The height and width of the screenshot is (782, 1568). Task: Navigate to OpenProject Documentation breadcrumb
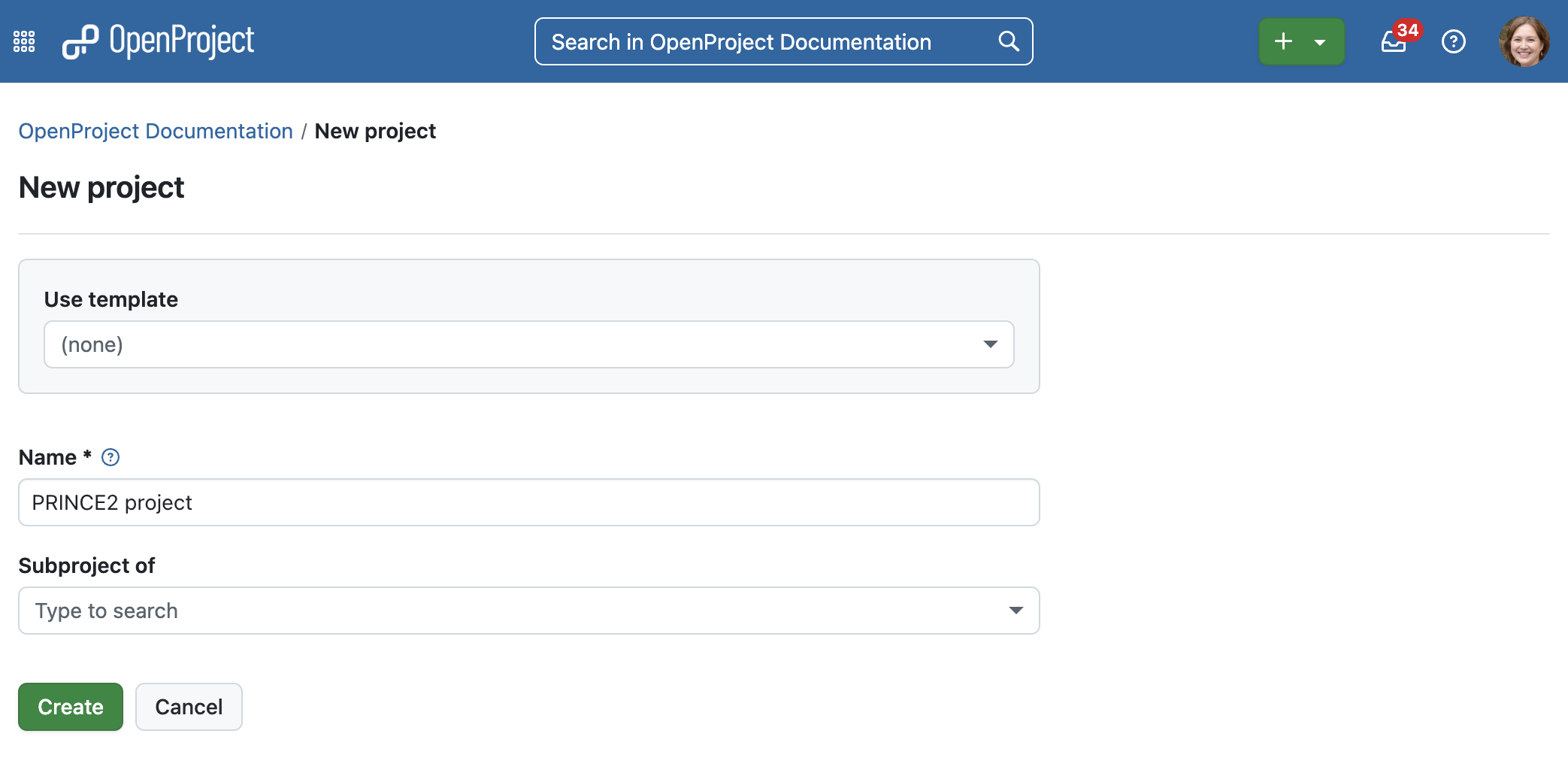click(x=155, y=131)
